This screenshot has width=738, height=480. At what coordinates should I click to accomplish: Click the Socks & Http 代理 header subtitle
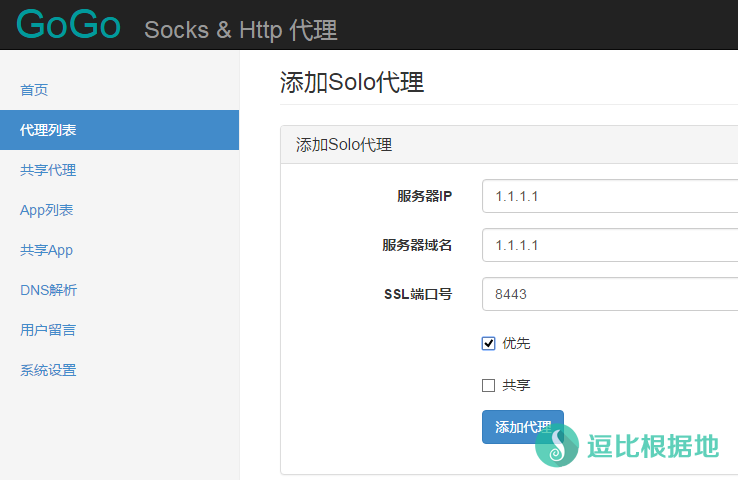coord(240,30)
